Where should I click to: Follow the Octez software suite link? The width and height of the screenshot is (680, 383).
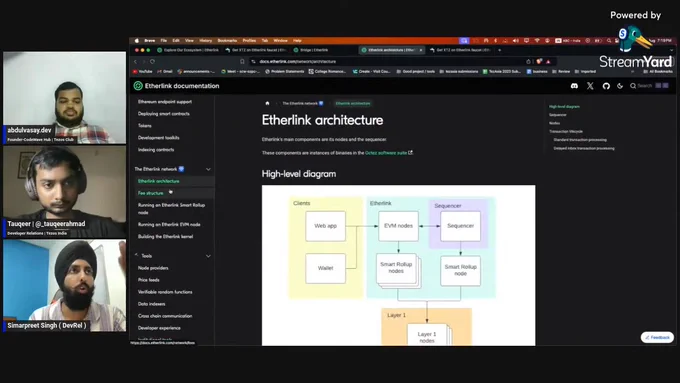click(x=386, y=153)
